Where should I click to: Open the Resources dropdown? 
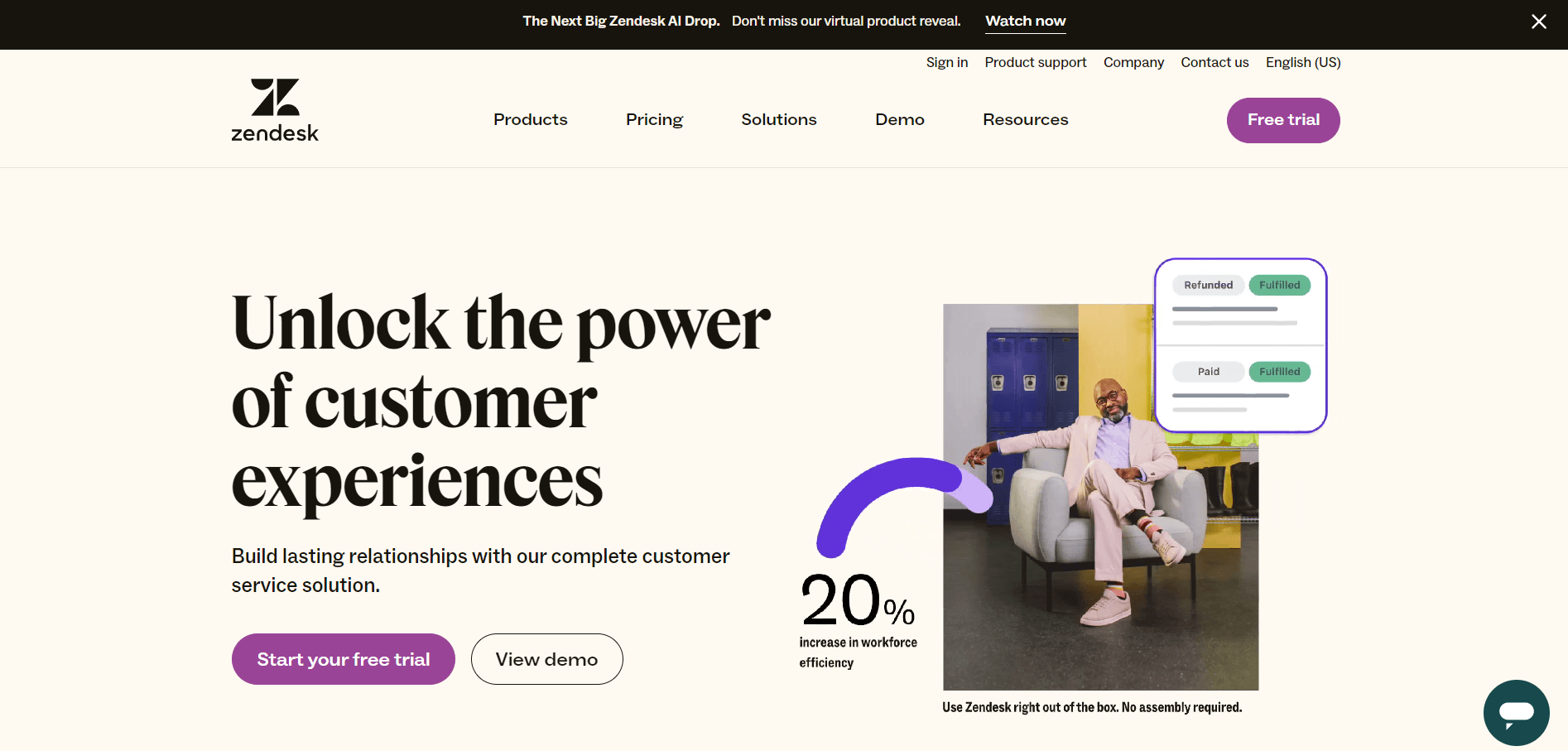[1025, 120]
